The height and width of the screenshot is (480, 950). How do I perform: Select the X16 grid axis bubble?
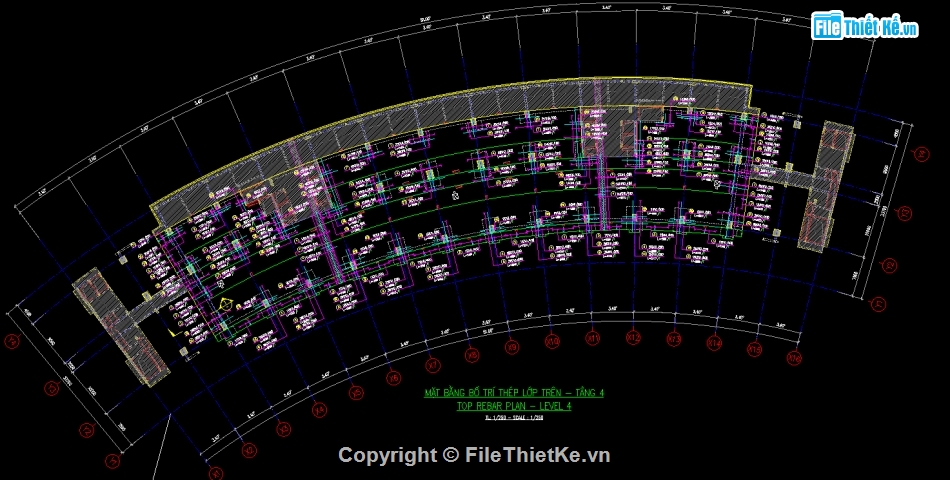pos(795,358)
